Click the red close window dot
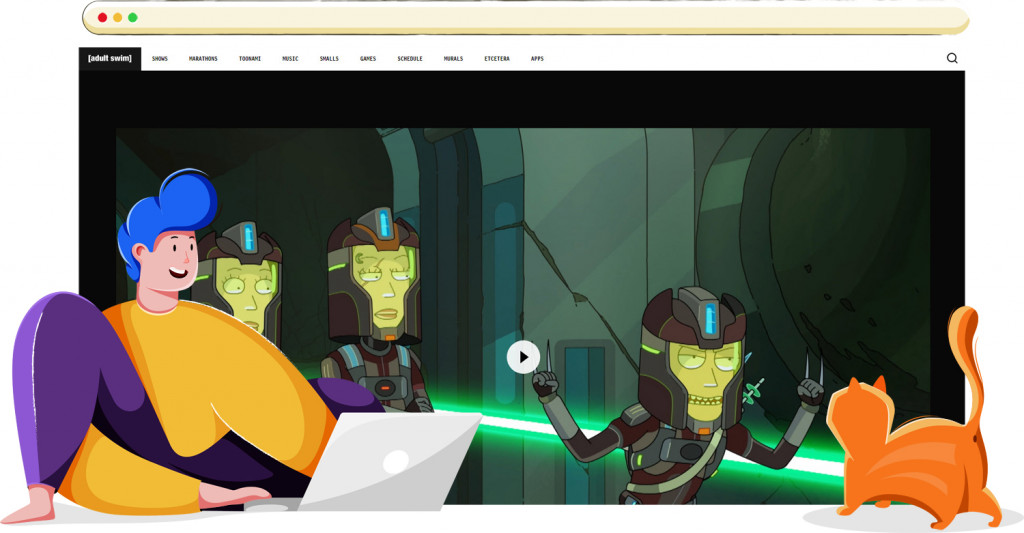Screen dimensions: 1024x533 103,18
